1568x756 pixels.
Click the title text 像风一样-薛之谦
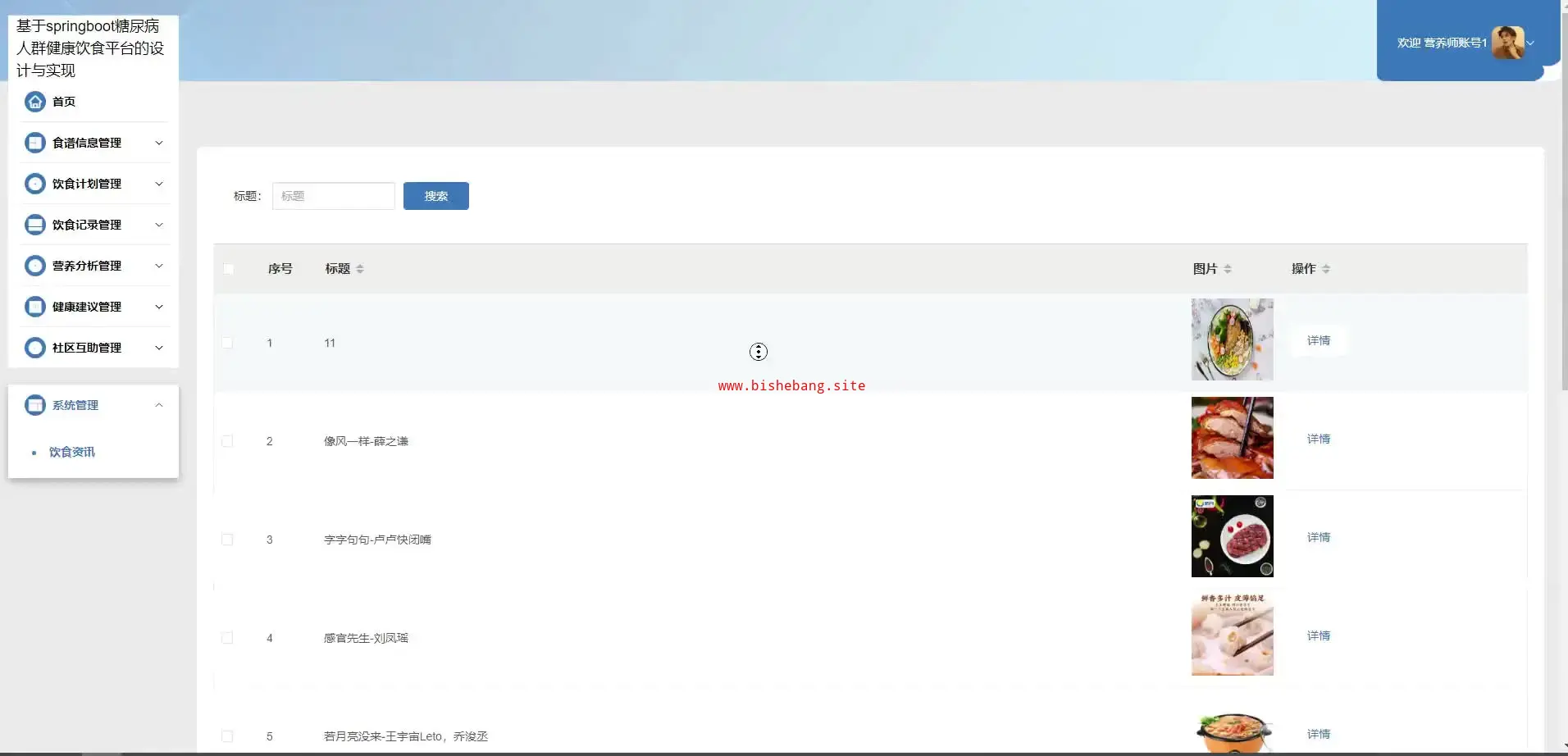366,441
